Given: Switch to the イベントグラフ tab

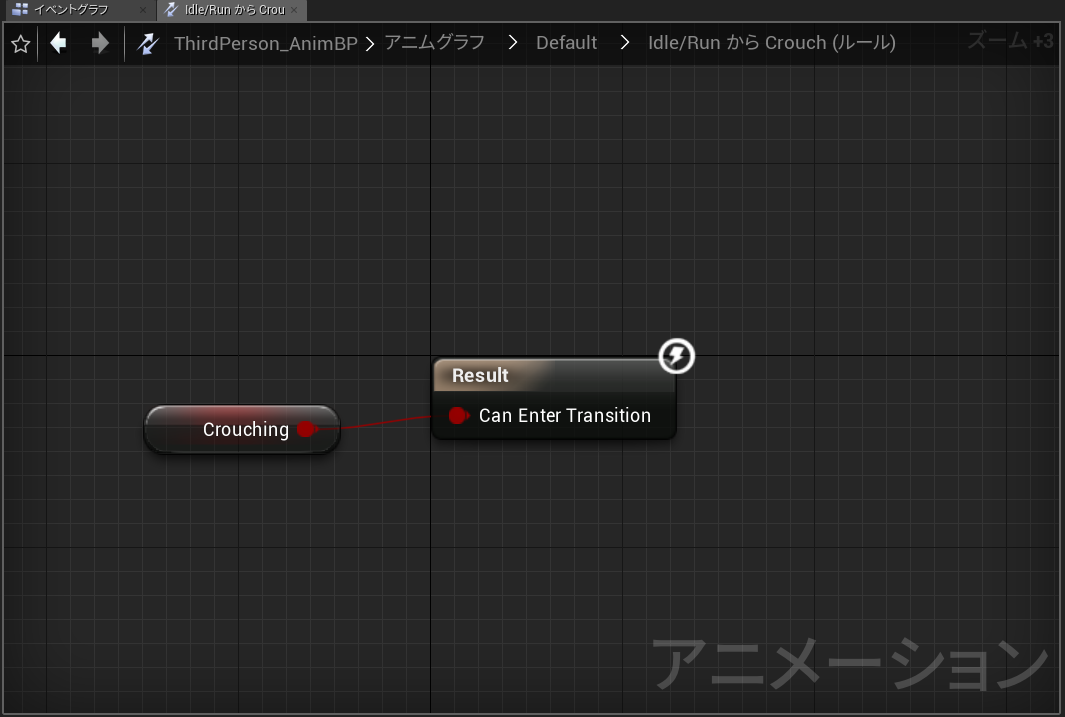Looking at the screenshot, I should click(79, 10).
